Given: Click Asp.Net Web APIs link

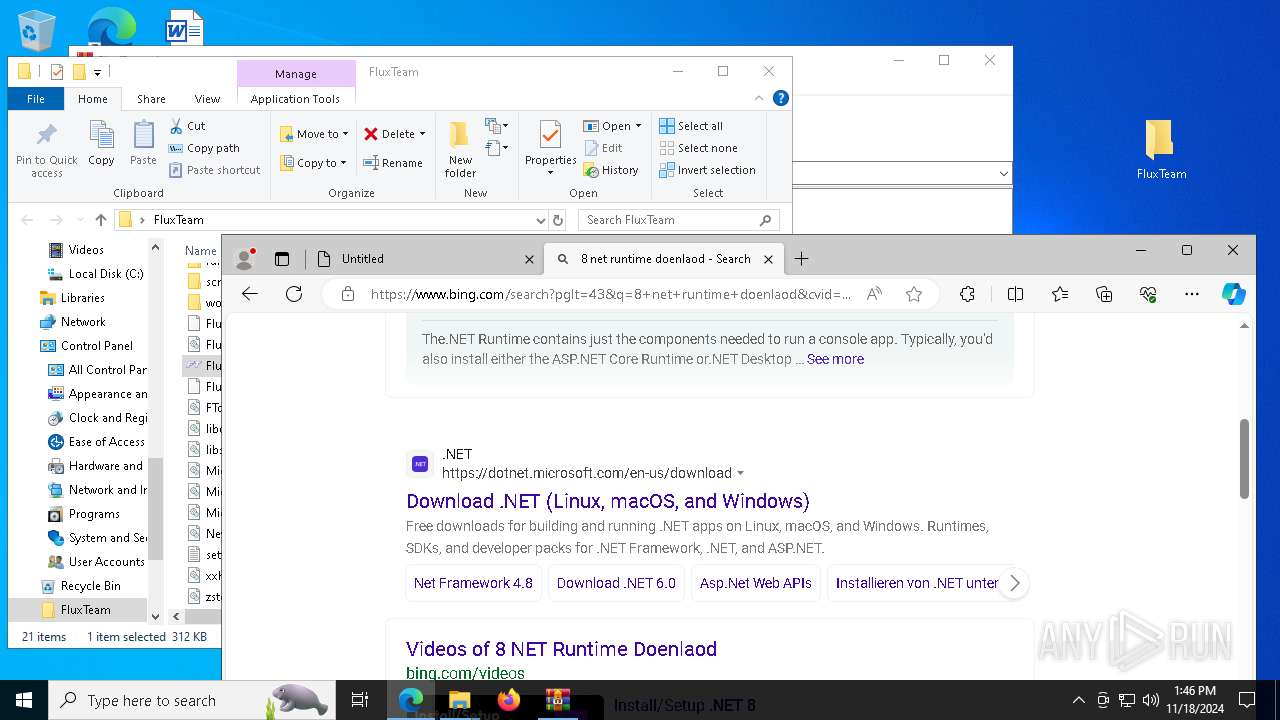Looking at the screenshot, I should click(x=756, y=583).
